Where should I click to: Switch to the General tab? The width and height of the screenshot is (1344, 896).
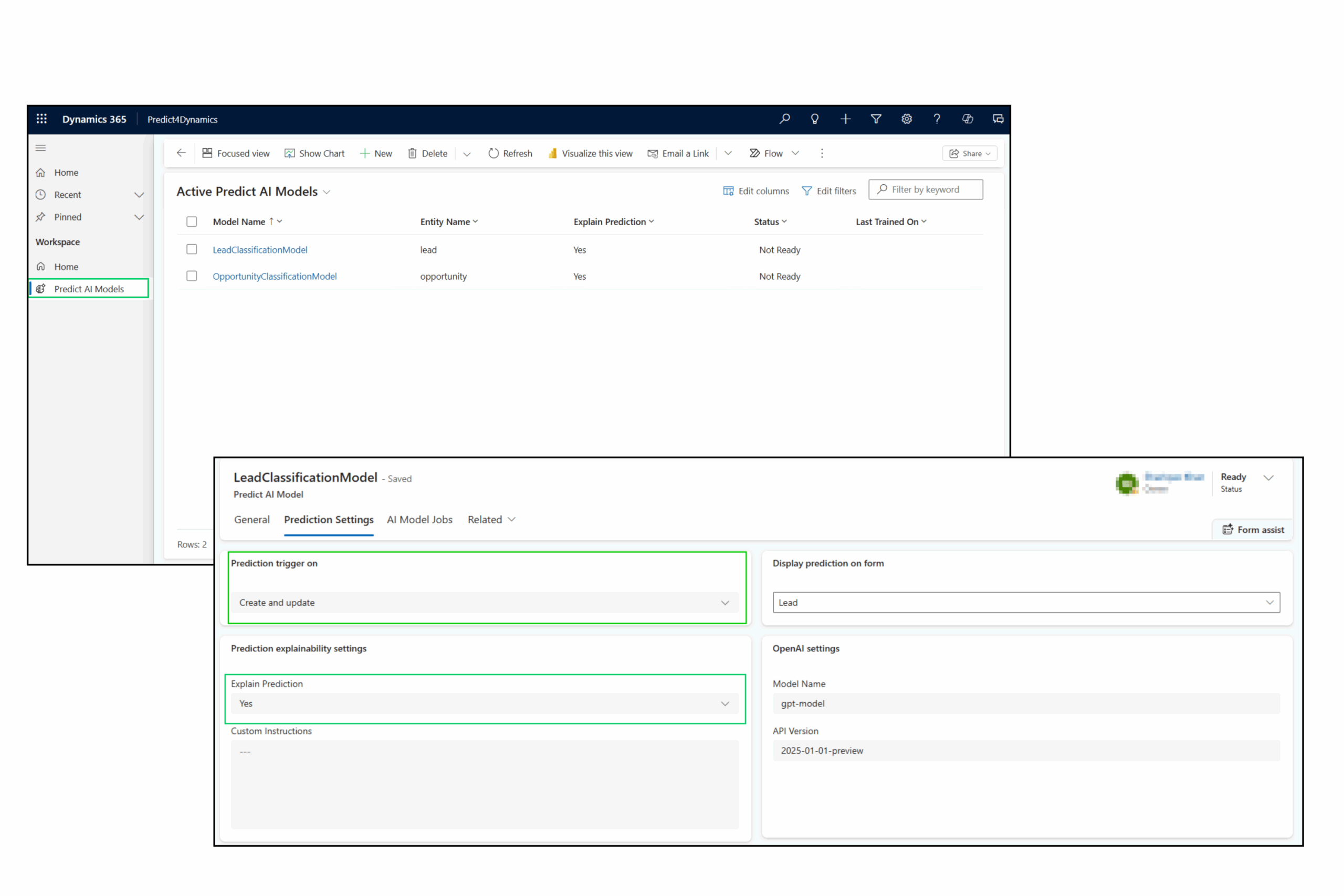tap(251, 520)
